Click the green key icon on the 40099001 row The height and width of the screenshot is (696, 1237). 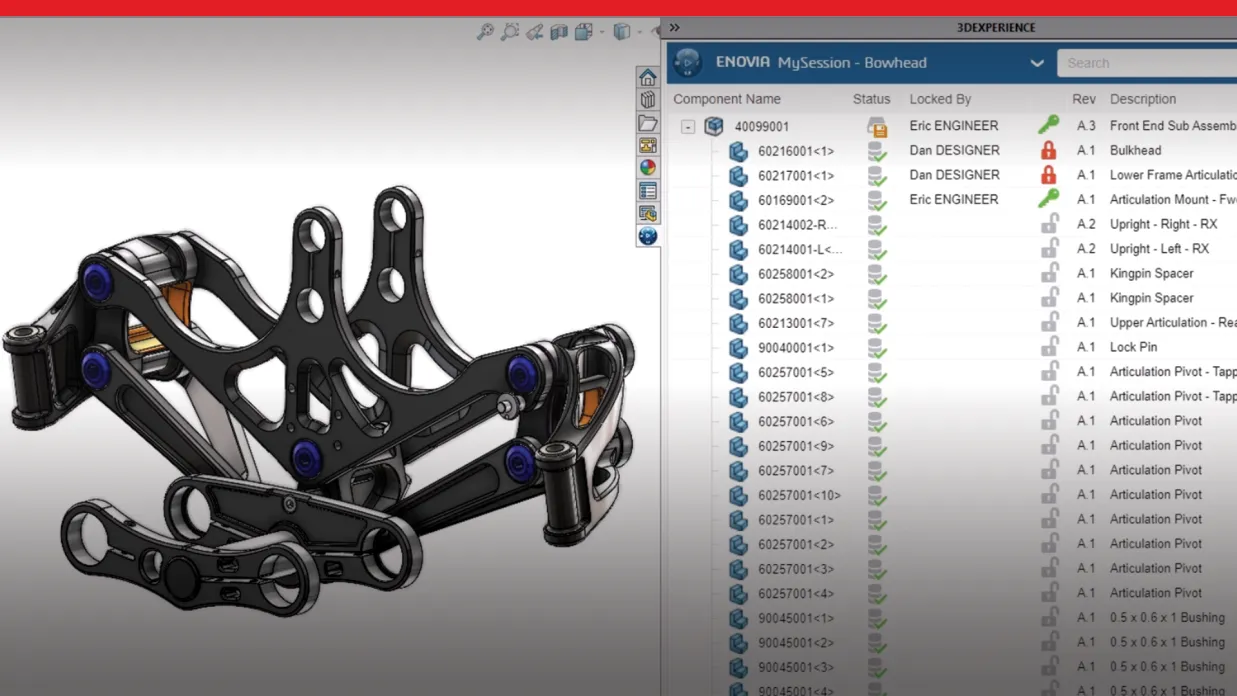(x=1048, y=125)
